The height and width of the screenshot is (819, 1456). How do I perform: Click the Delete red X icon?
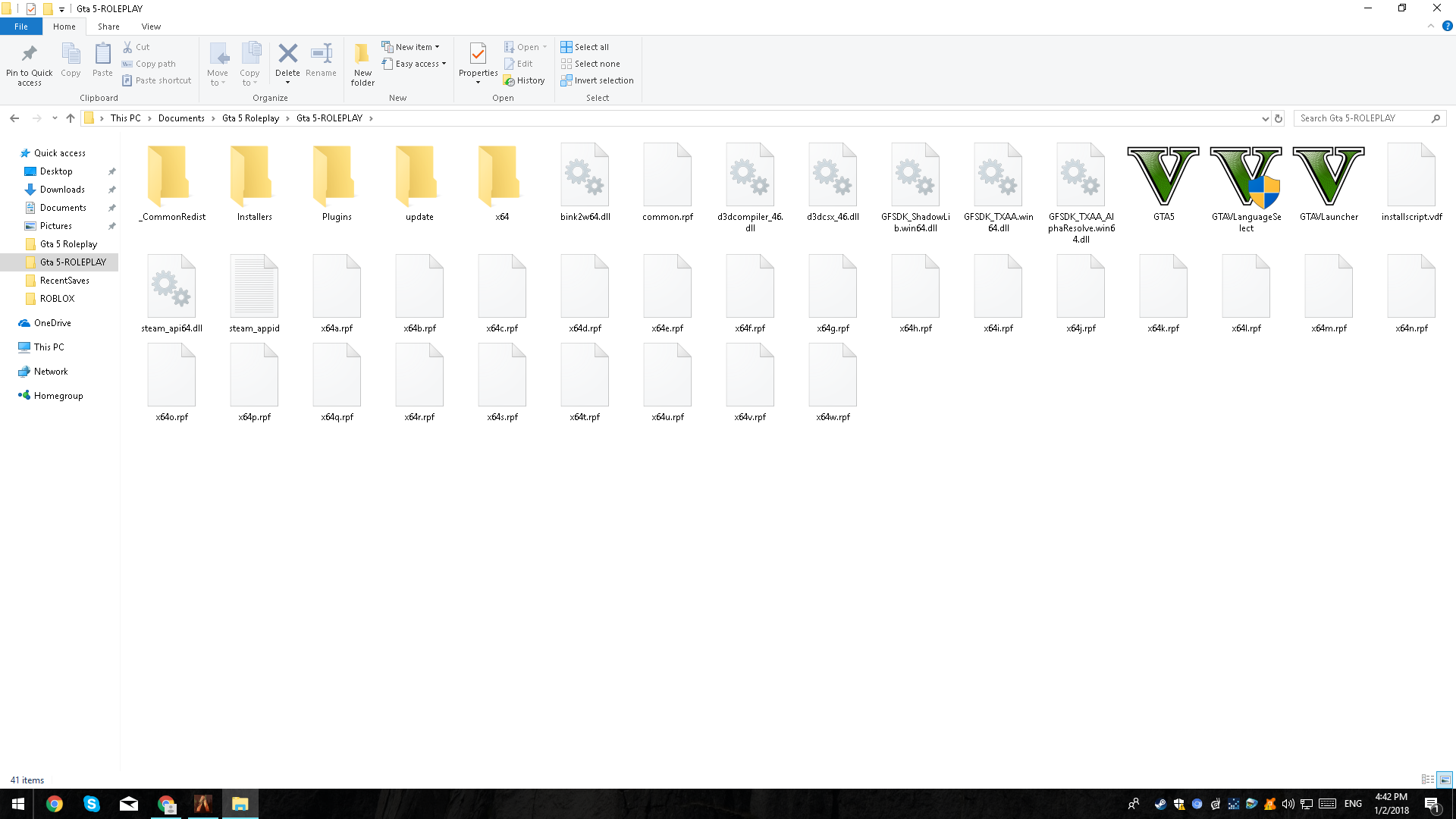287,54
